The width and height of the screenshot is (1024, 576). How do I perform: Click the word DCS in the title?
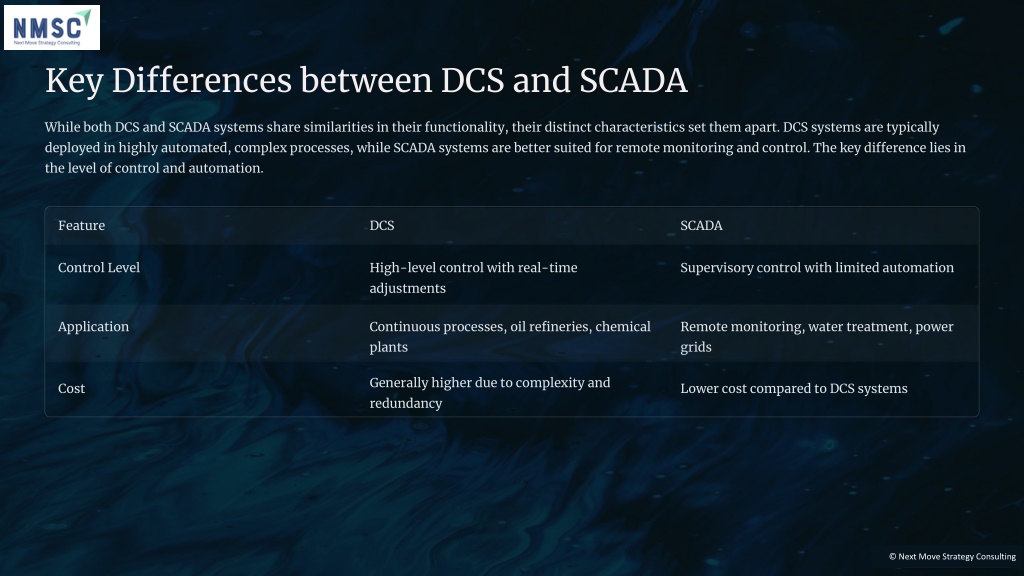472,81
